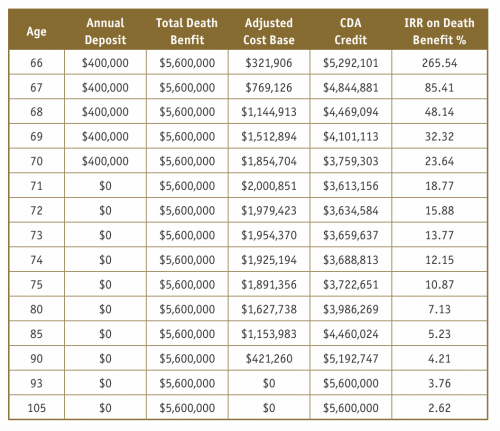
Task: Select the age 70 row cell
Action: click(36, 161)
